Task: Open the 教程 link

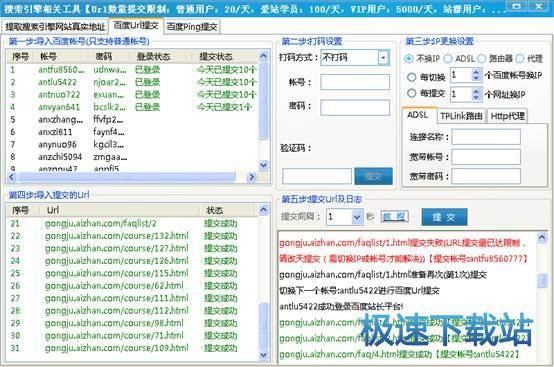Action: [394, 217]
